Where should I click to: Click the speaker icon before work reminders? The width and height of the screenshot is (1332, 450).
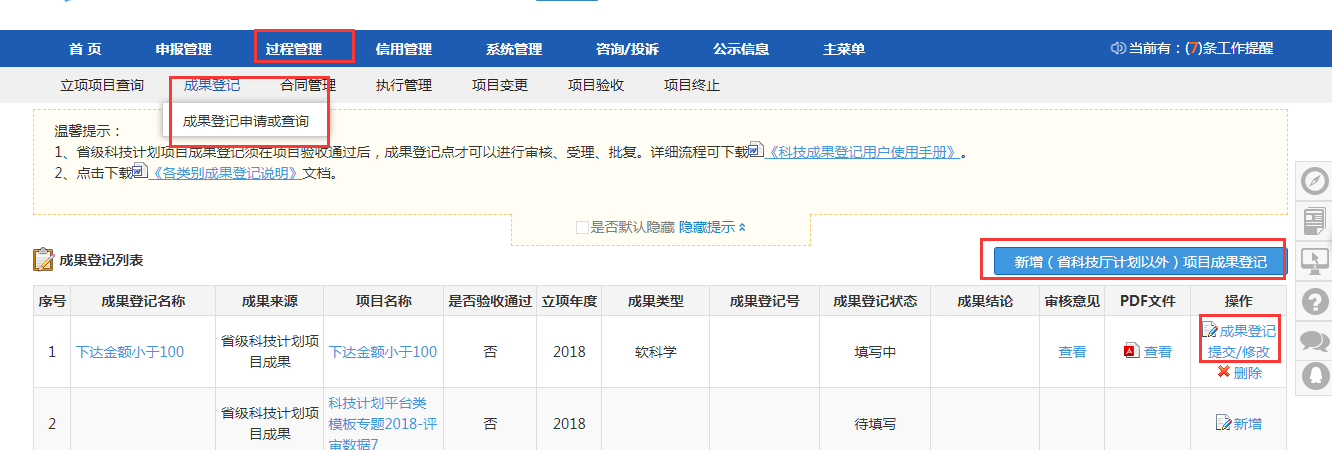tap(1118, 48)
